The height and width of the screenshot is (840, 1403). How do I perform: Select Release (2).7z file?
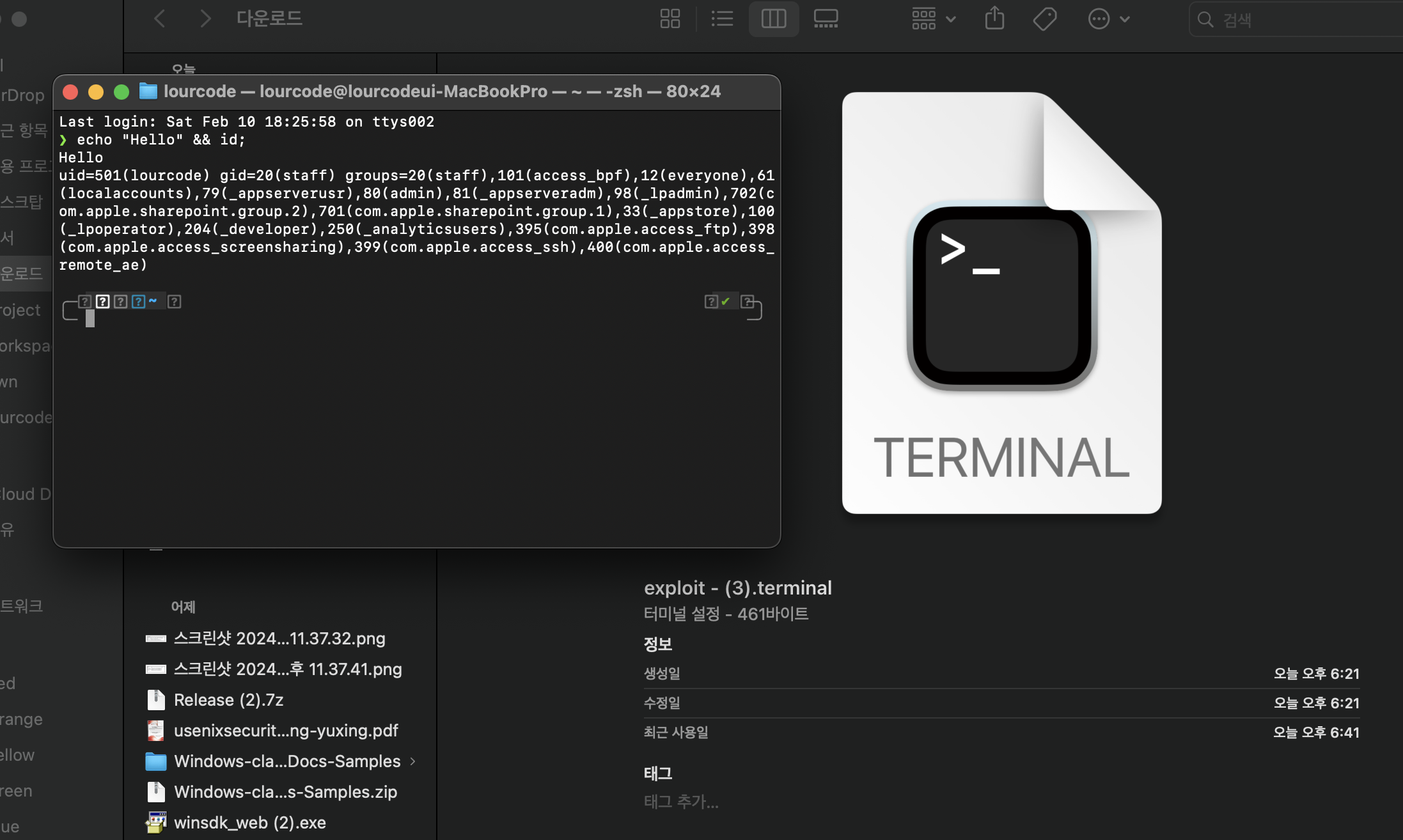(228, 700)
